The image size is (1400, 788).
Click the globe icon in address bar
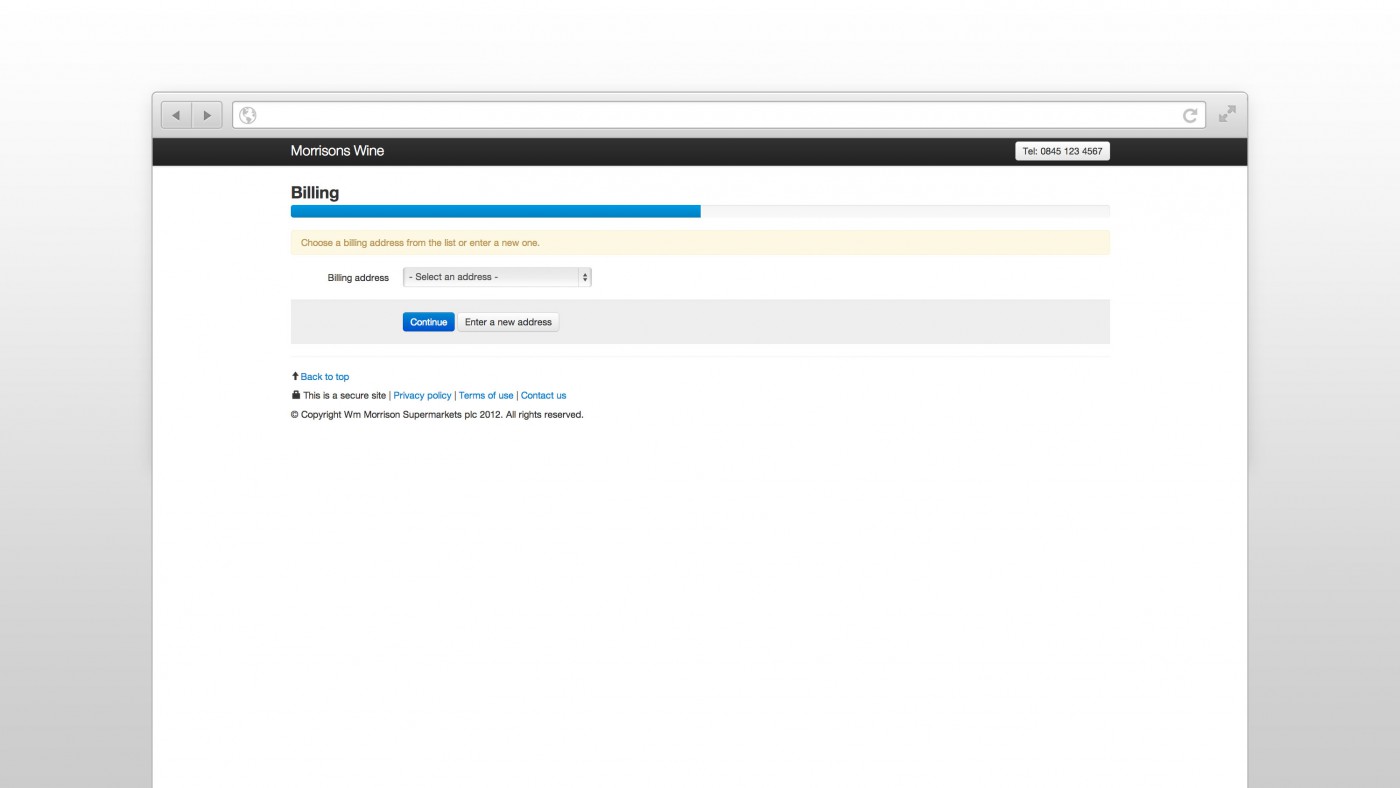(248, 116)
